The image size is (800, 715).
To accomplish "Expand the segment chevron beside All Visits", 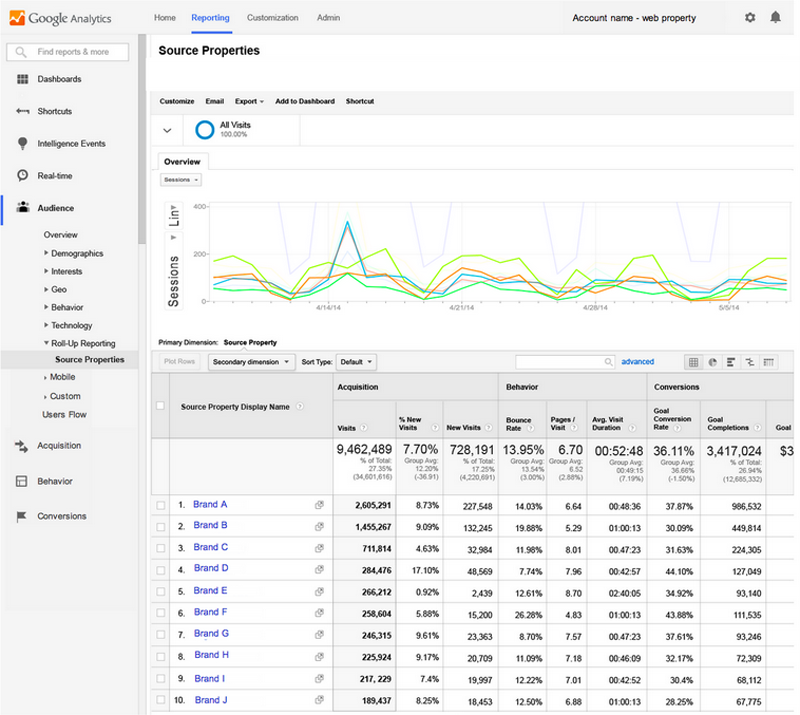I will point(167,130).
